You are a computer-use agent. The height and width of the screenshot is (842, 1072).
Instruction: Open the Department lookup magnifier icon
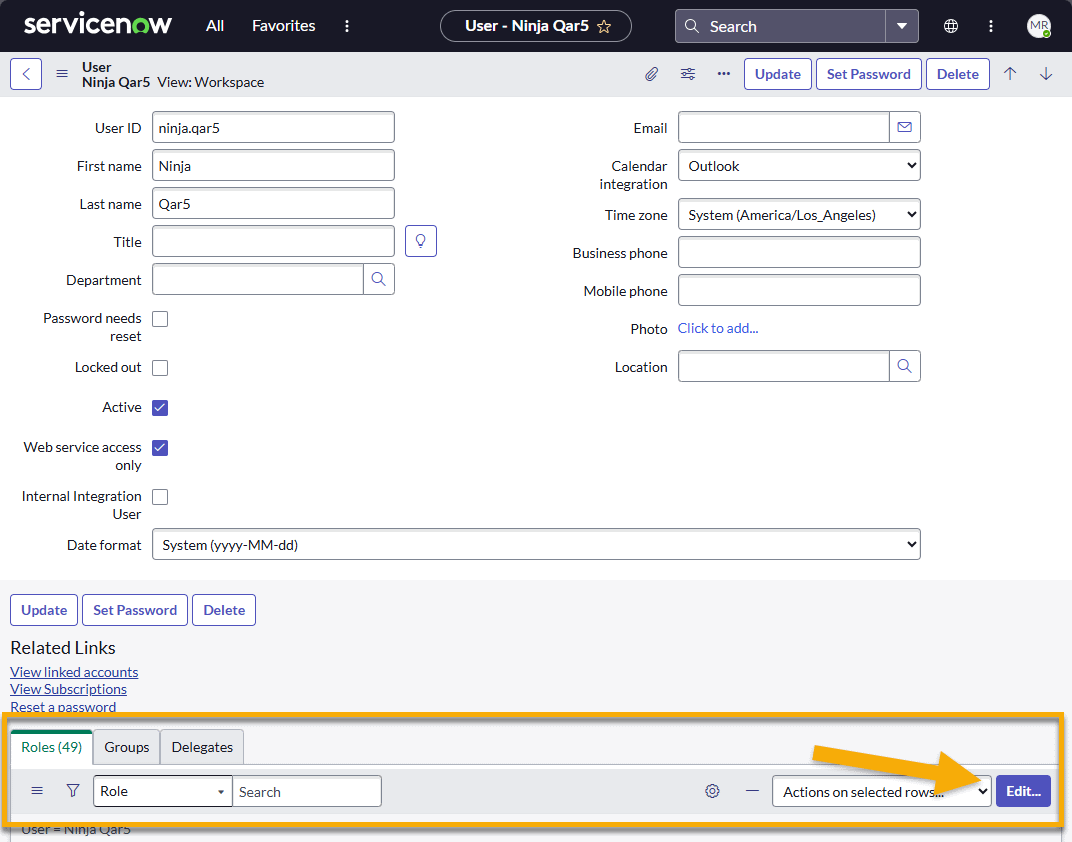click(x=378, y=279)
